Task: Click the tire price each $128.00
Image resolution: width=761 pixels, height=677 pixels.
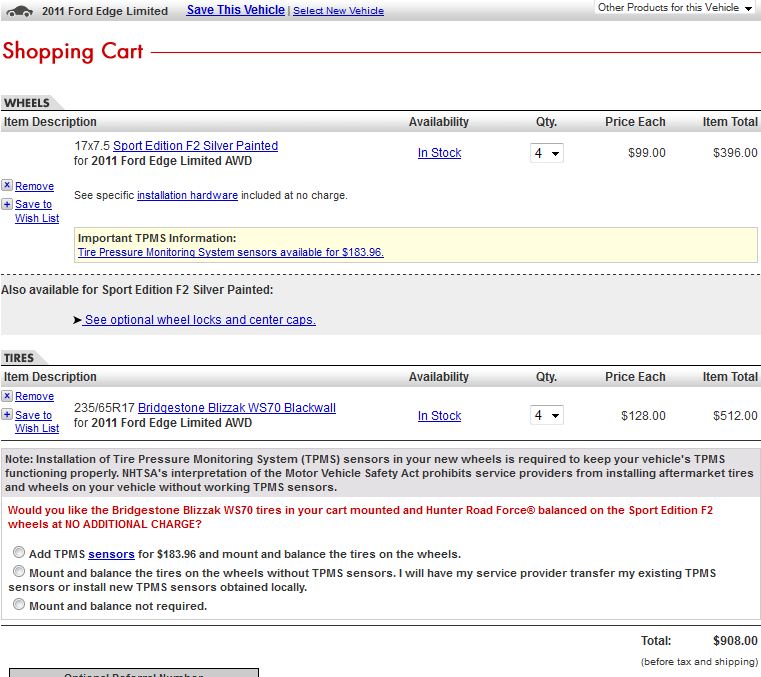Action: click(x=643, y=416)
